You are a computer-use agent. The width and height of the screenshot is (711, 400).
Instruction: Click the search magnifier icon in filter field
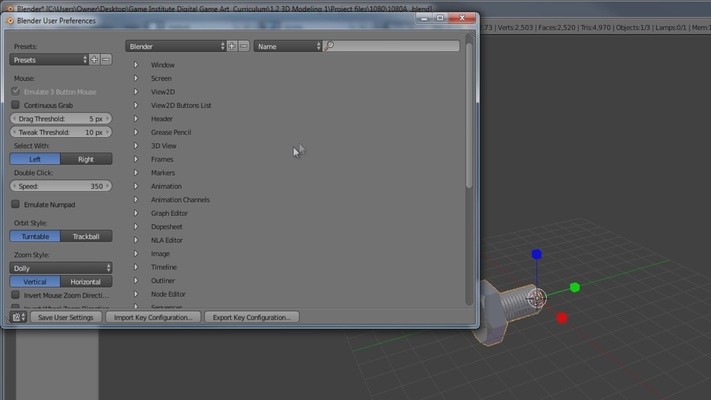tap(330, 46)
